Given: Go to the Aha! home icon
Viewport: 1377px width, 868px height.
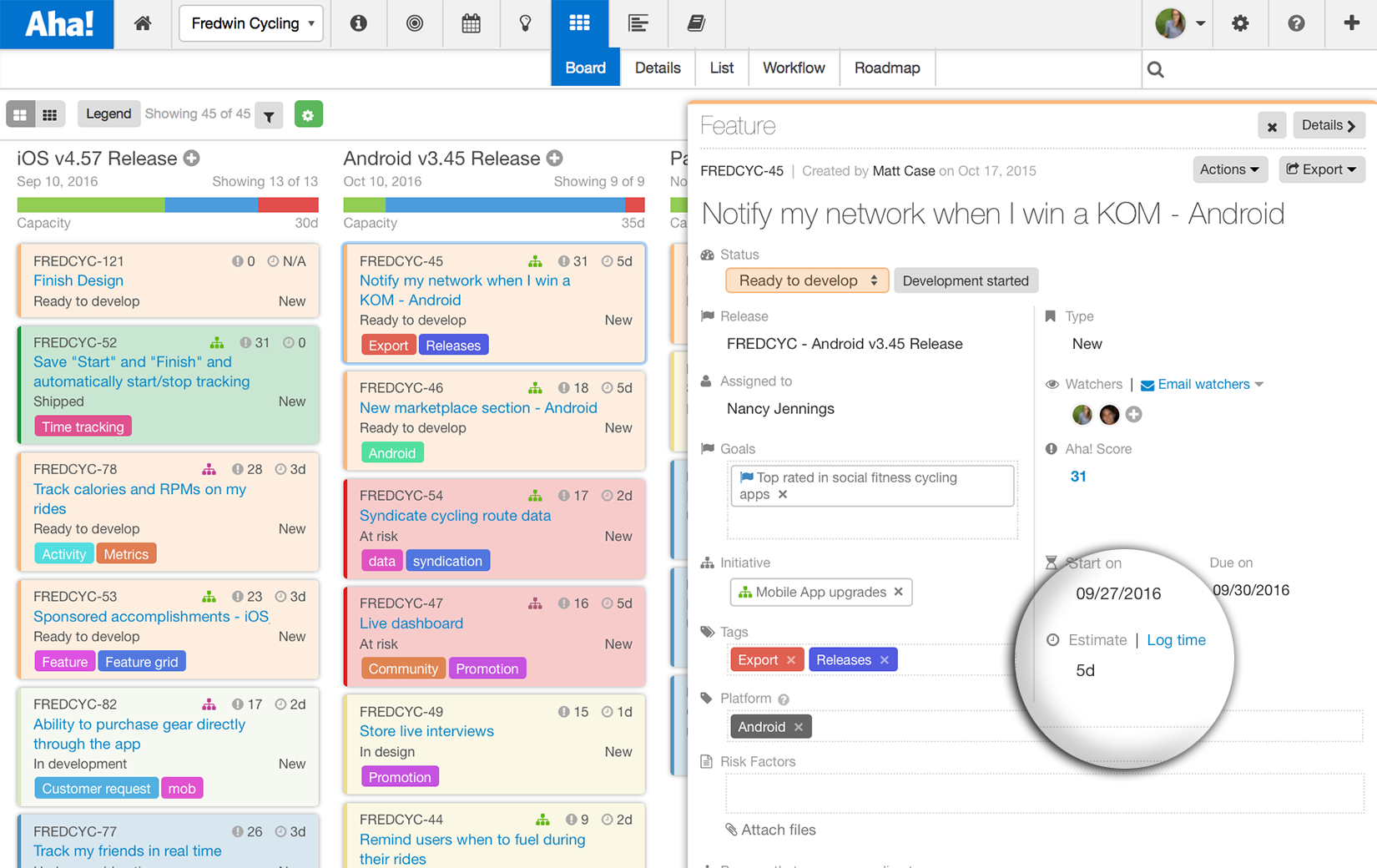Looking at the screenshot, I should pyautogui.click(x=143, y=23).
